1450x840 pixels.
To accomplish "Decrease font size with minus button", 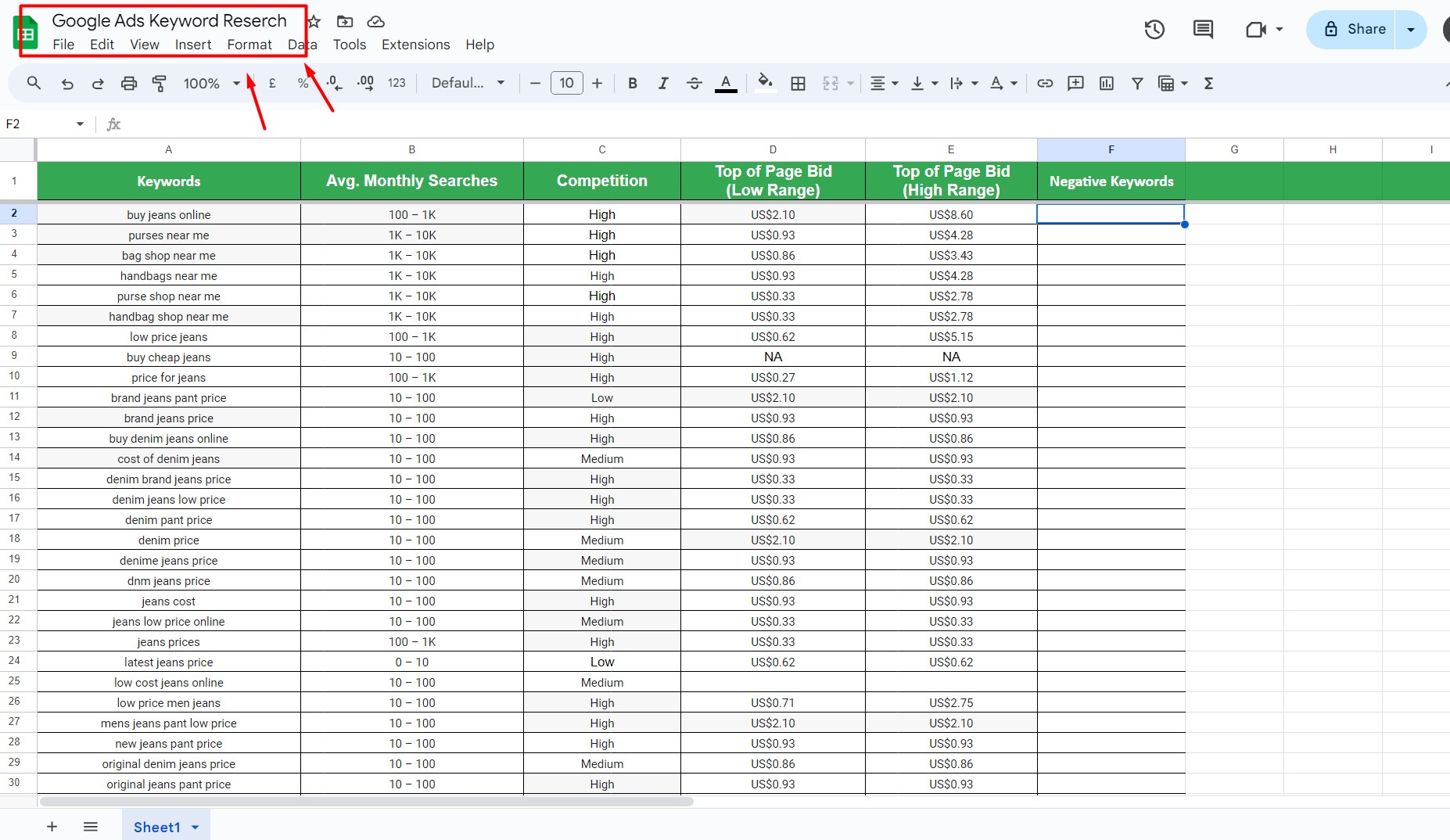I will click(535, 83).
